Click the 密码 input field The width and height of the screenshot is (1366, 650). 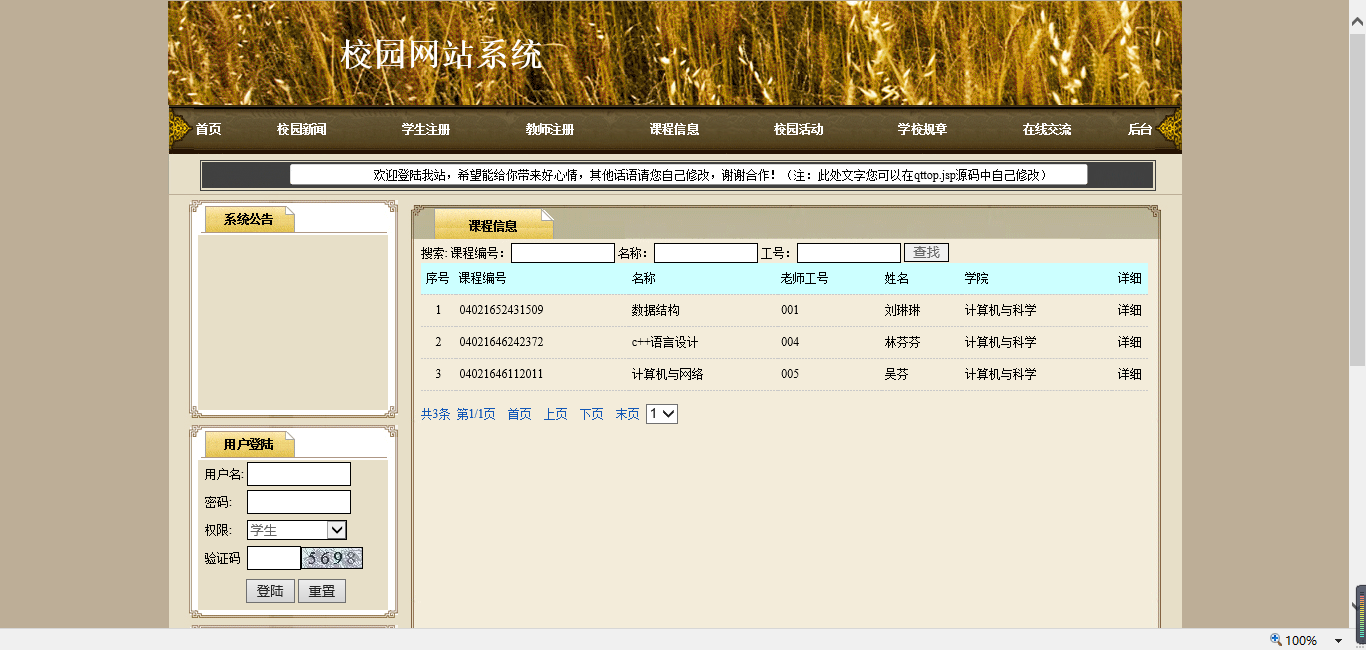click(x=299, y=502)
